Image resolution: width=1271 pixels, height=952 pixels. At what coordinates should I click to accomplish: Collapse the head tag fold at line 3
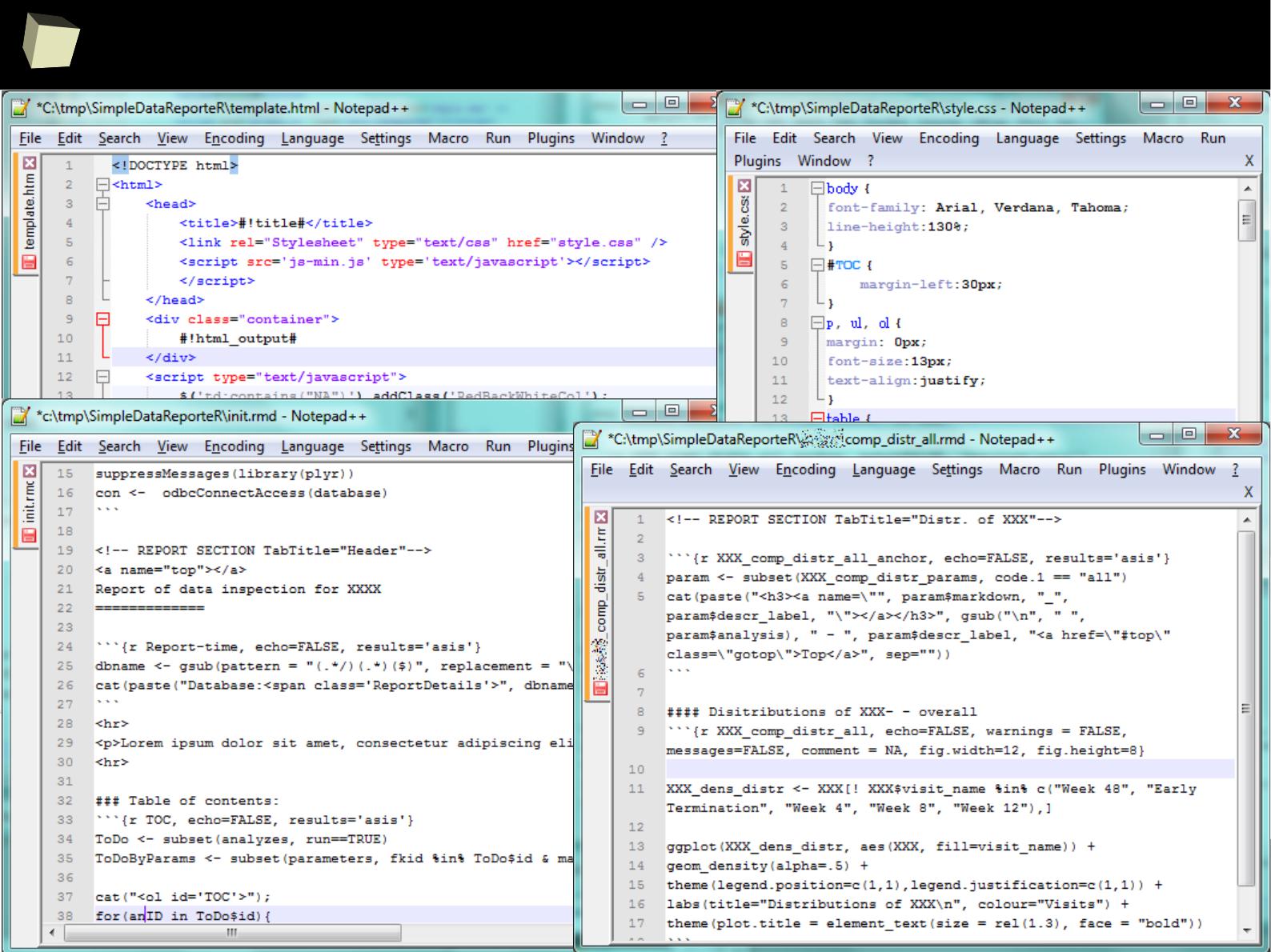pos(102,204)
